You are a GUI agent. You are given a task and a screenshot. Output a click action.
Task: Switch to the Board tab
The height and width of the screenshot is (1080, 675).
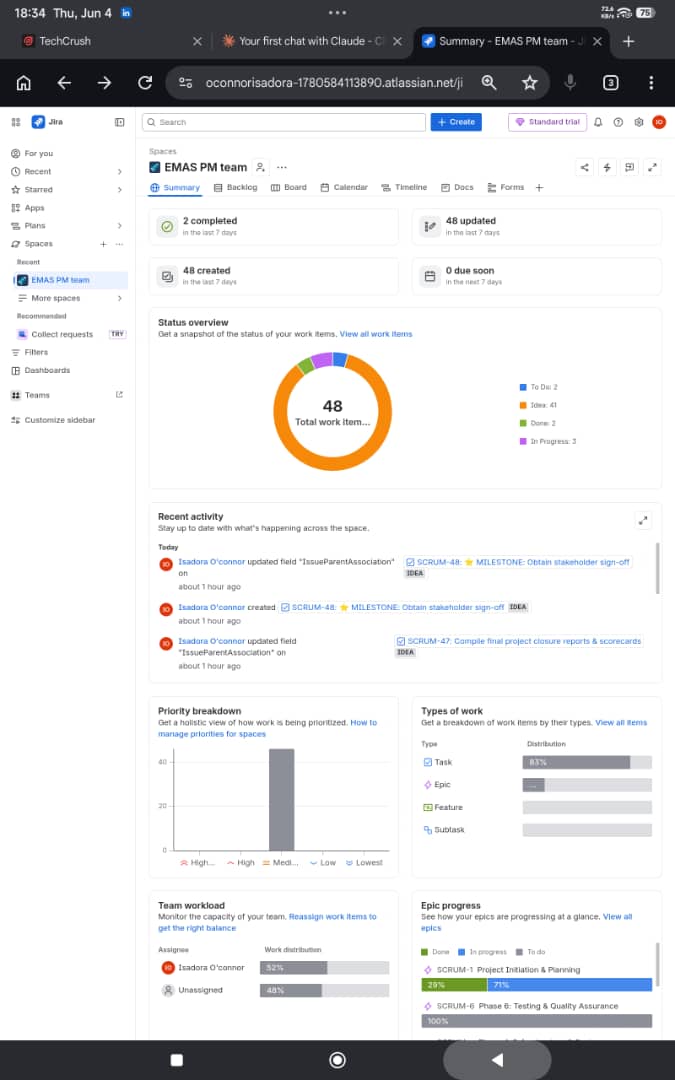coord(289,187)
